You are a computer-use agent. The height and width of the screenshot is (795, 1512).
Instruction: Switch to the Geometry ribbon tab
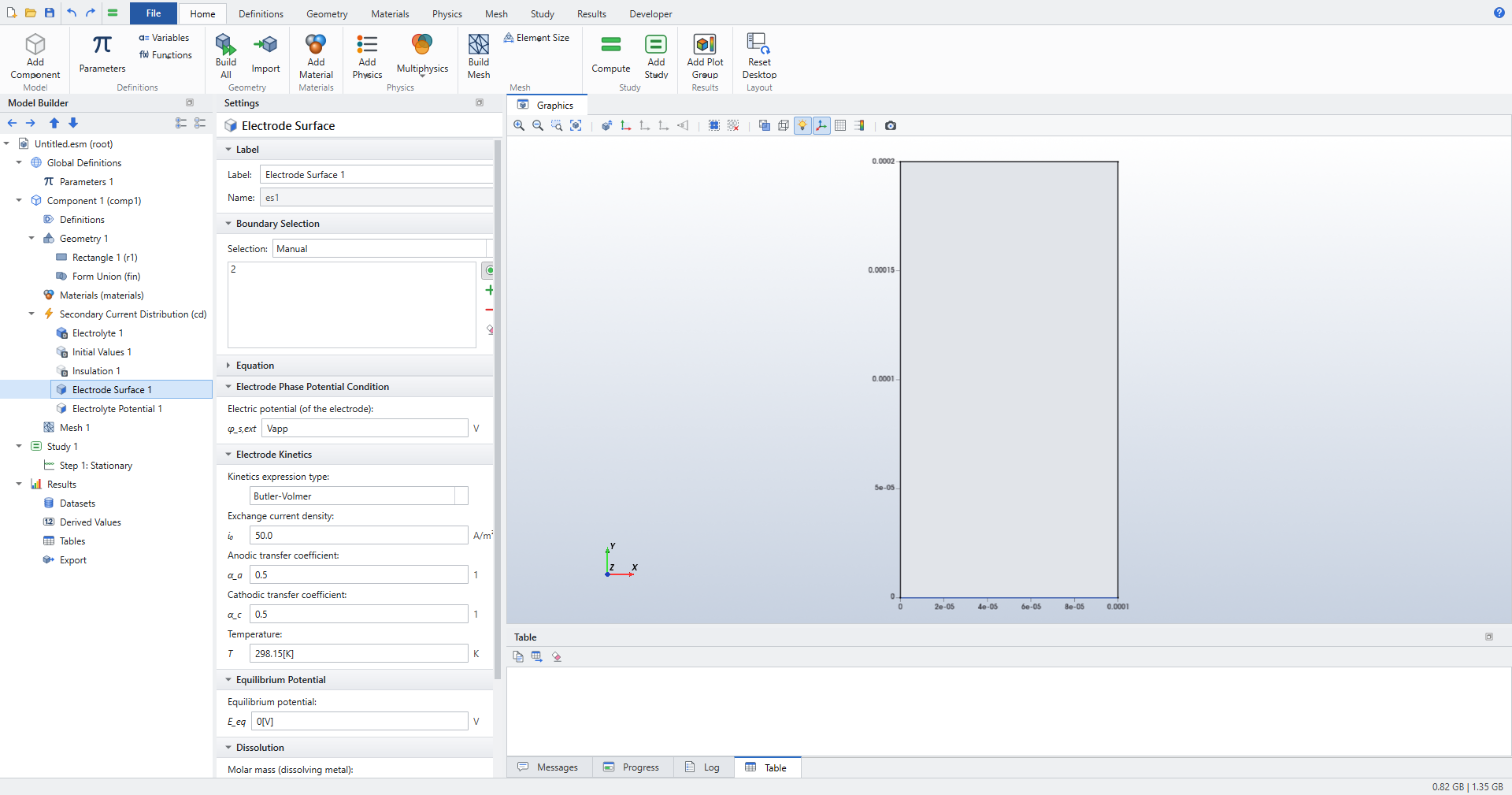pyautogui.click(x=327, y=13)
